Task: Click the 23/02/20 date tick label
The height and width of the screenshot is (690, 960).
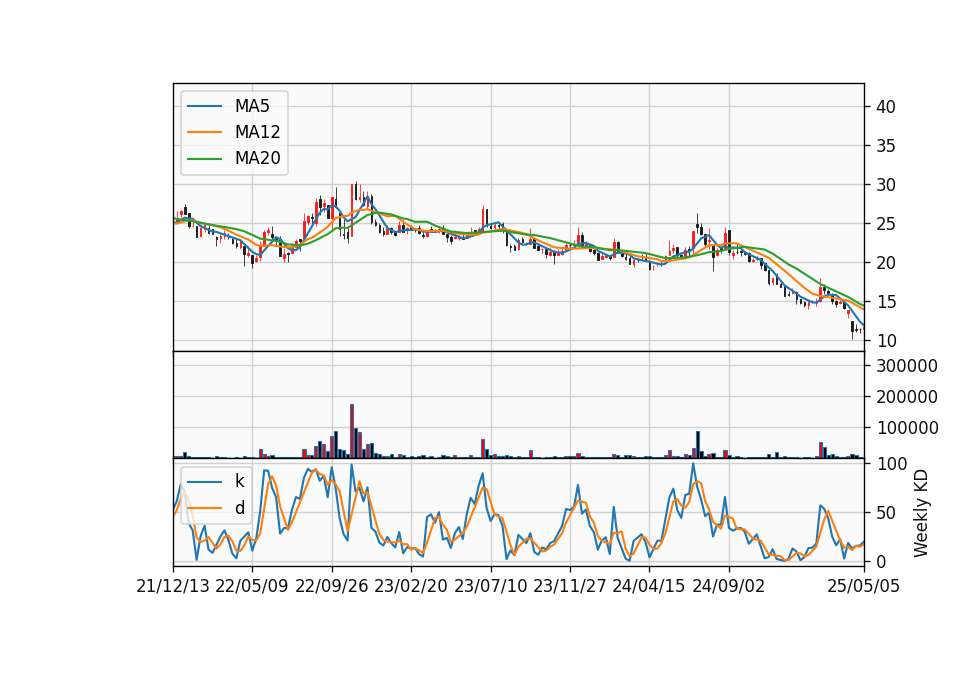Action: point(411,586)
